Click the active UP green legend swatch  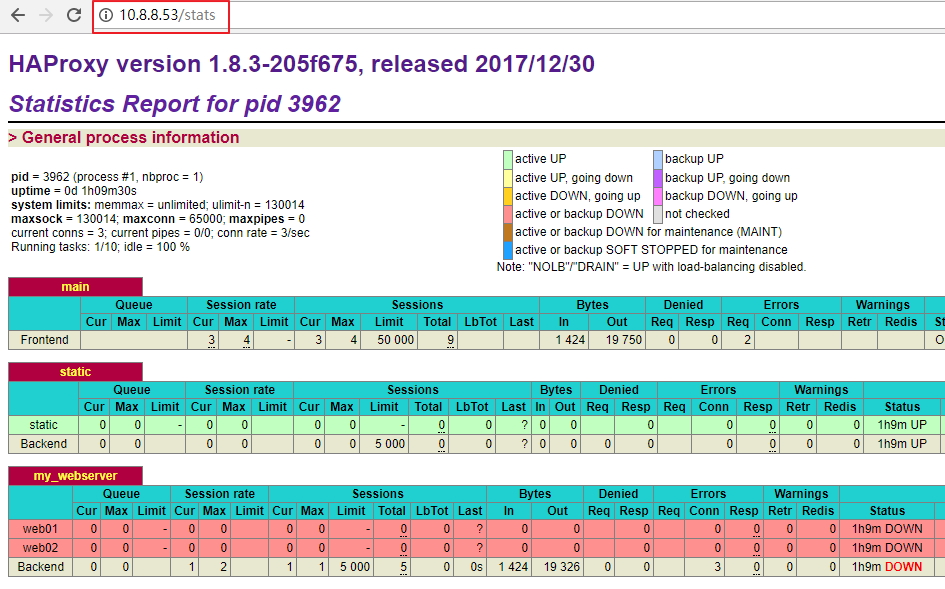coord(507,159)
